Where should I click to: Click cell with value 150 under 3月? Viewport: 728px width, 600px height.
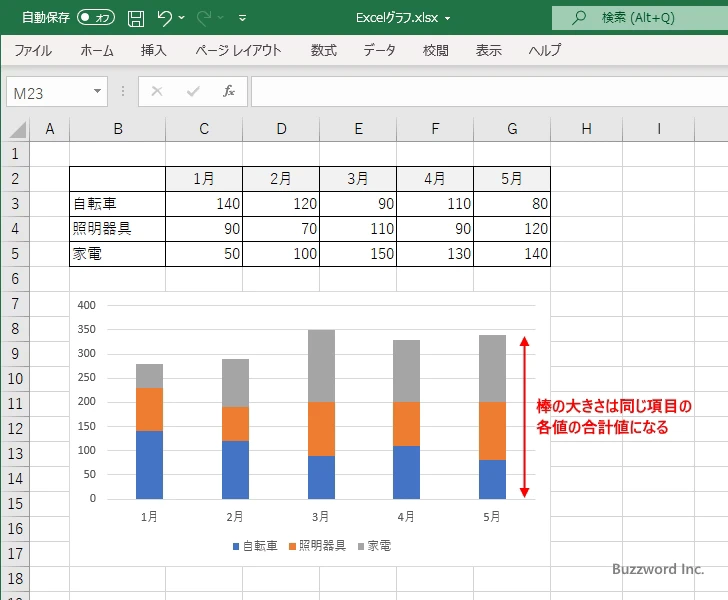(x=358, y=254)
